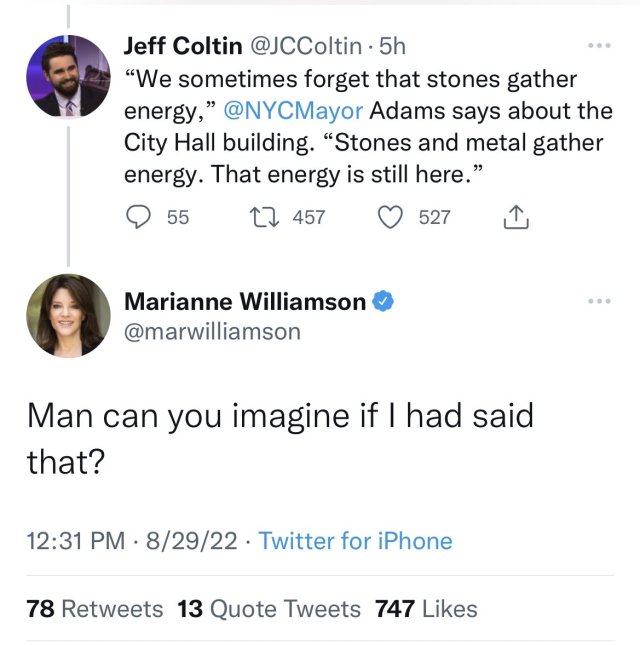Open Jeff Coltin's profile picture
The height and width of the screenshot is (645, 640).
(x=68, y=77)
